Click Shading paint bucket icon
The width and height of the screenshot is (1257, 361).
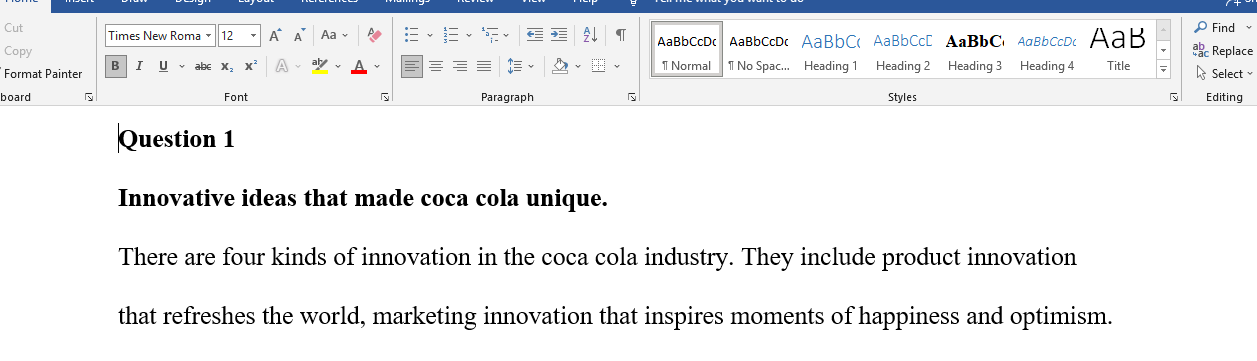coord(560,66)
